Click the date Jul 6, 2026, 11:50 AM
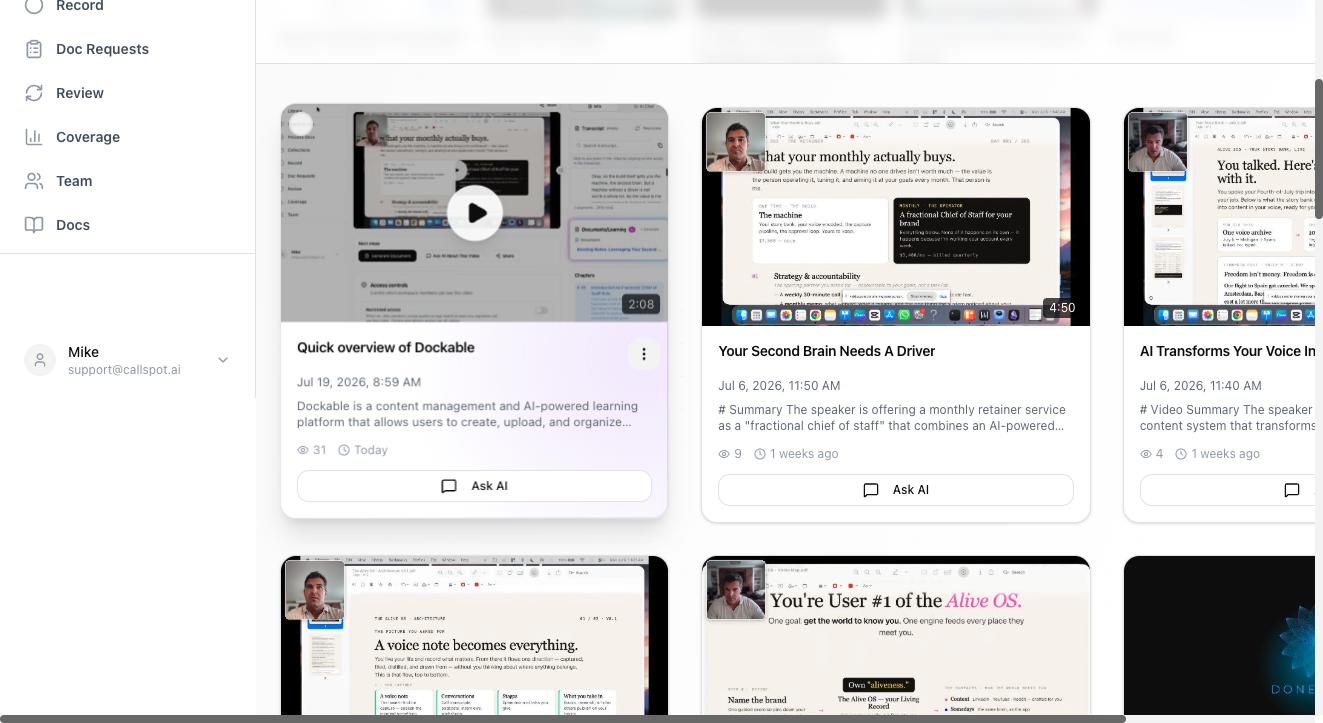Viewport: 1323px width, 723px height. coord(779,386)
